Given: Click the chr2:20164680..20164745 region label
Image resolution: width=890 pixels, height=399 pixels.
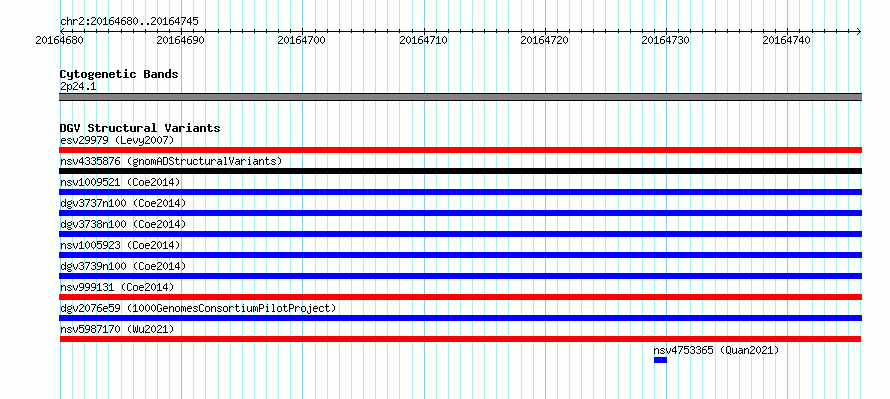Looking at the screenshot, I should click(129, 22).
